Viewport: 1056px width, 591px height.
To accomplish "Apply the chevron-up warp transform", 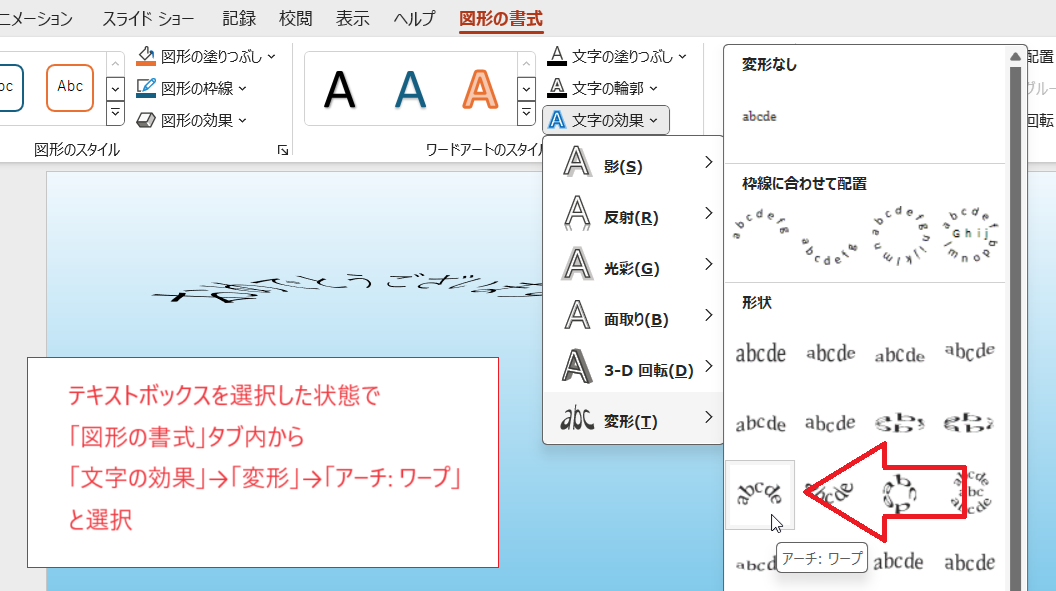I will pyautogui.click(x=760, y=423).
